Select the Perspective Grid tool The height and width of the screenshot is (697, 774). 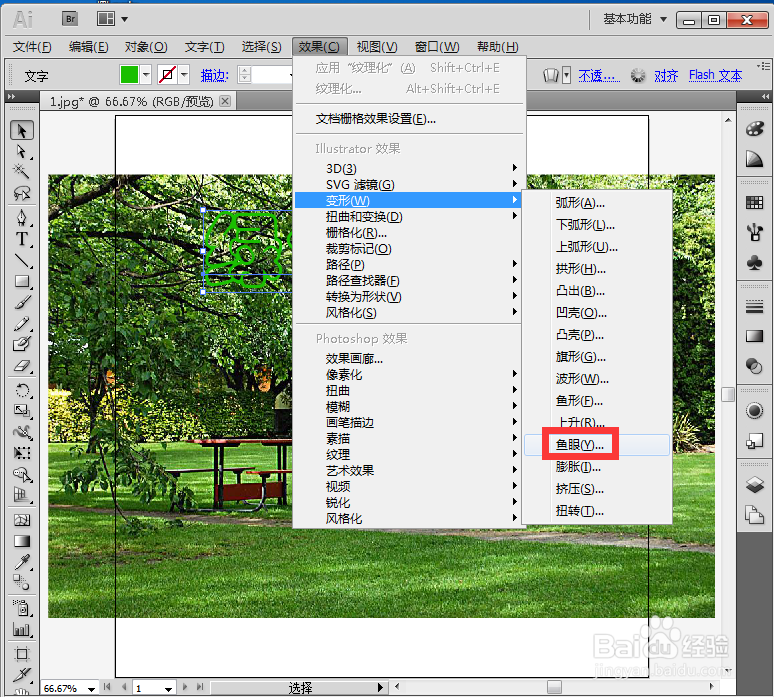pyautogui.click(x=22, y=495)
